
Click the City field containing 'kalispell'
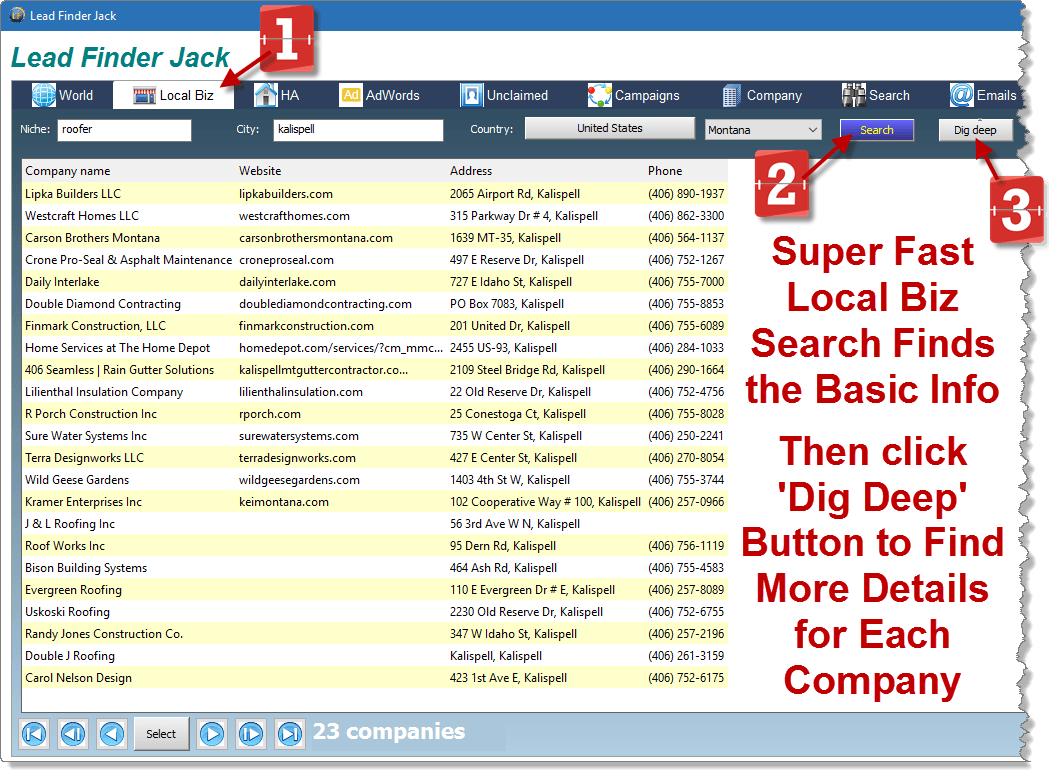coord(357,130)
